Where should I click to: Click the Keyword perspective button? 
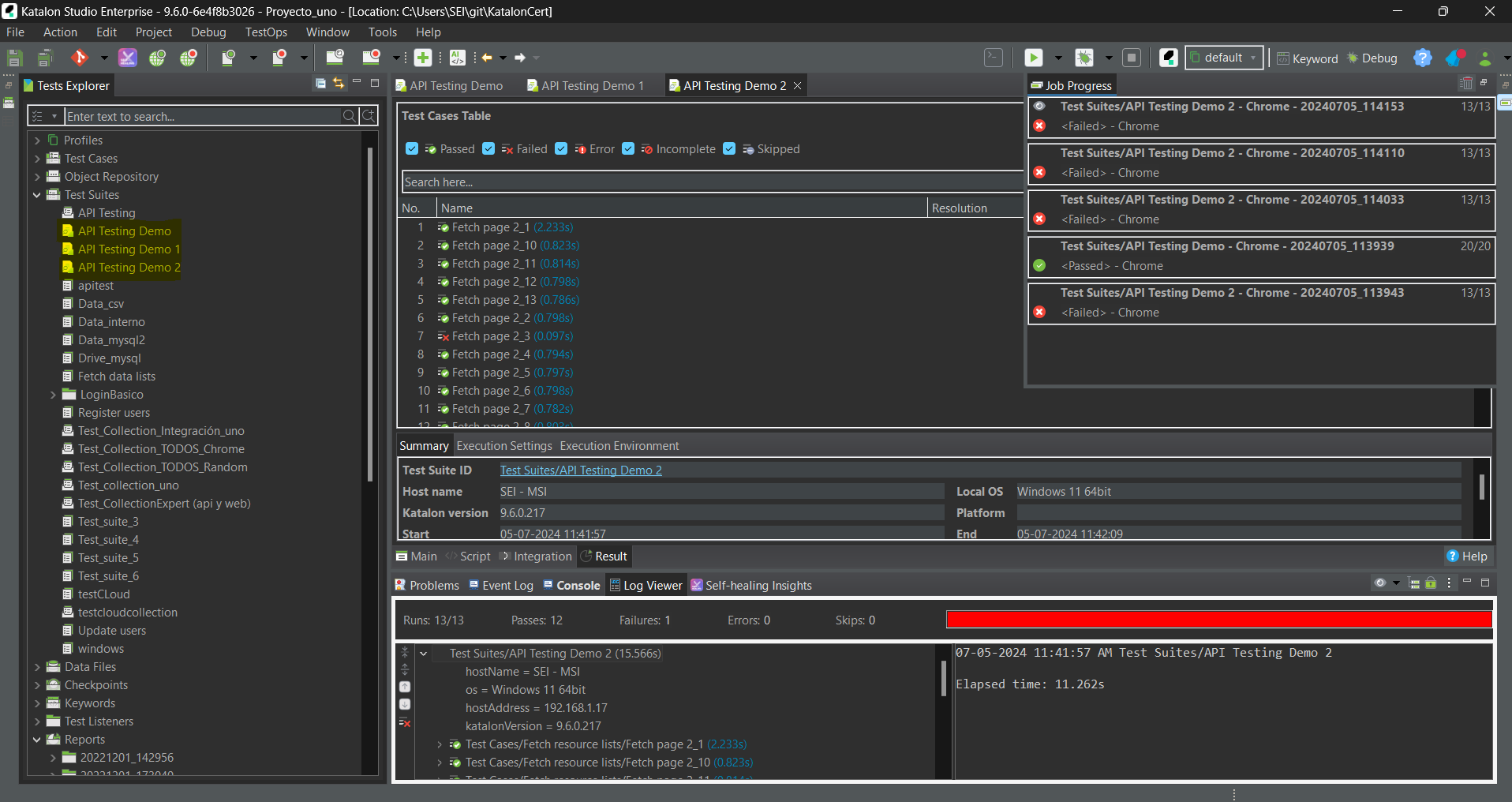tap(1308, 58)
